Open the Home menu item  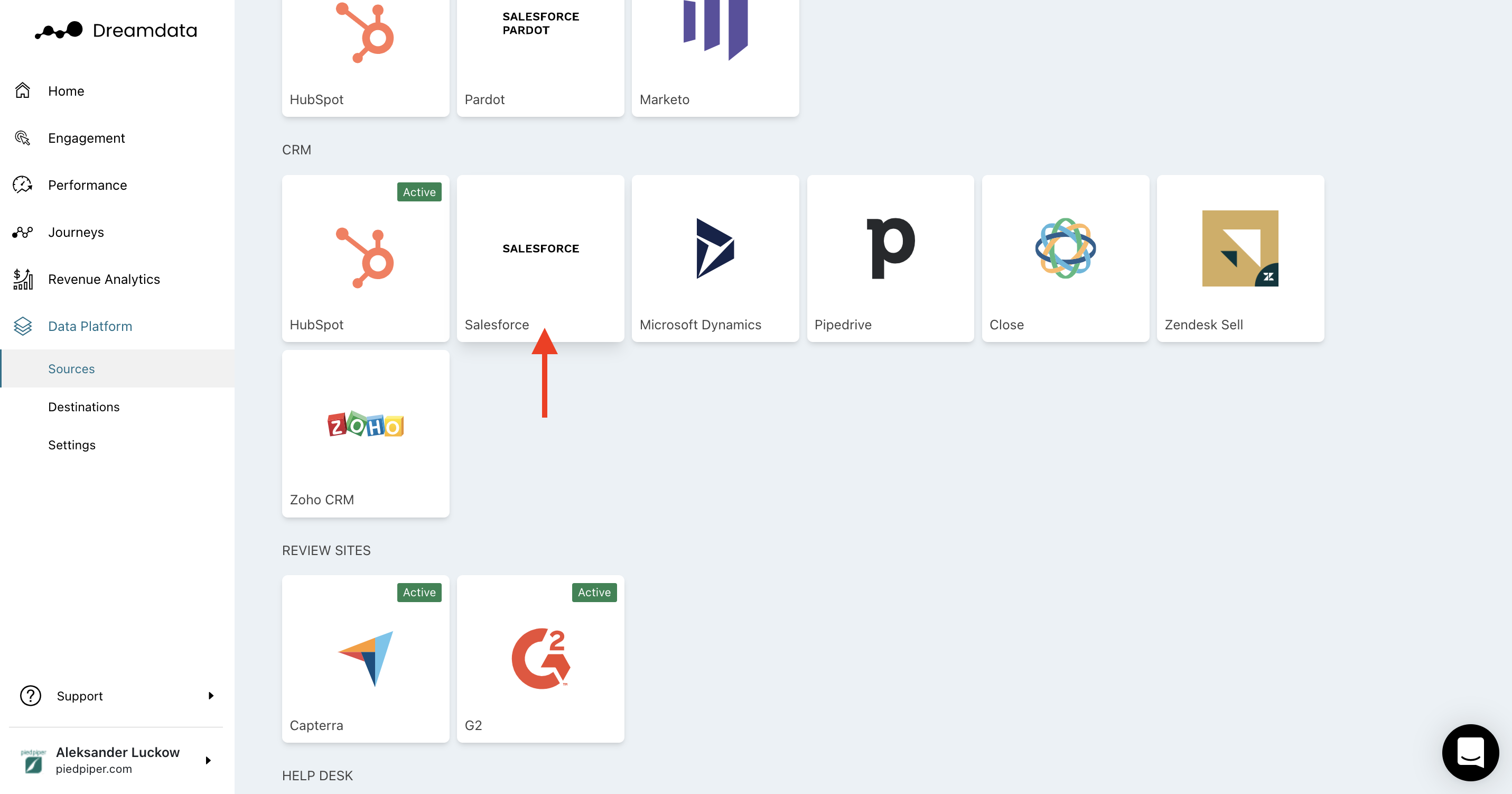(x=117, y=90)
